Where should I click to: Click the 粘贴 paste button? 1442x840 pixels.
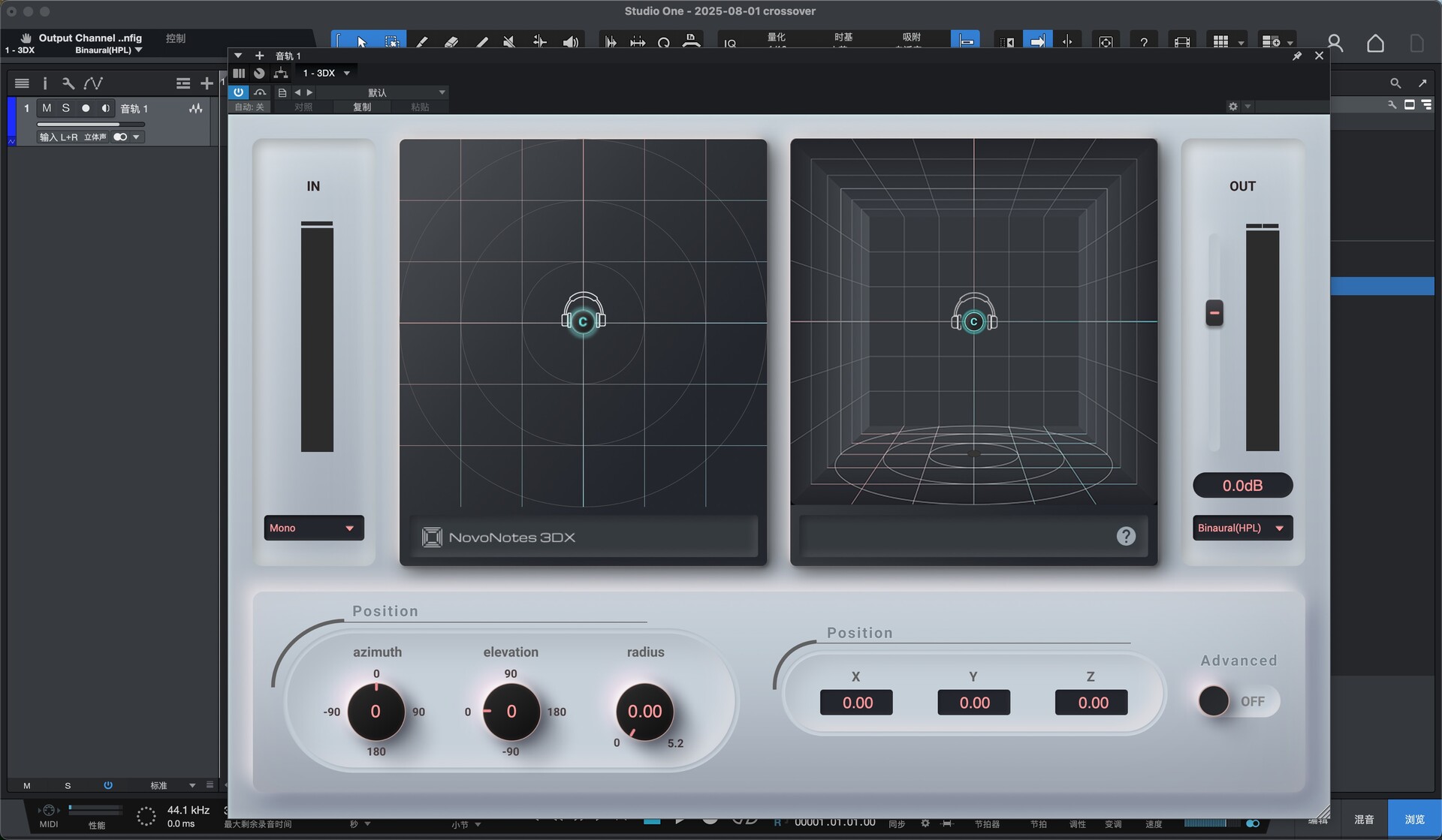click(421, 107)
